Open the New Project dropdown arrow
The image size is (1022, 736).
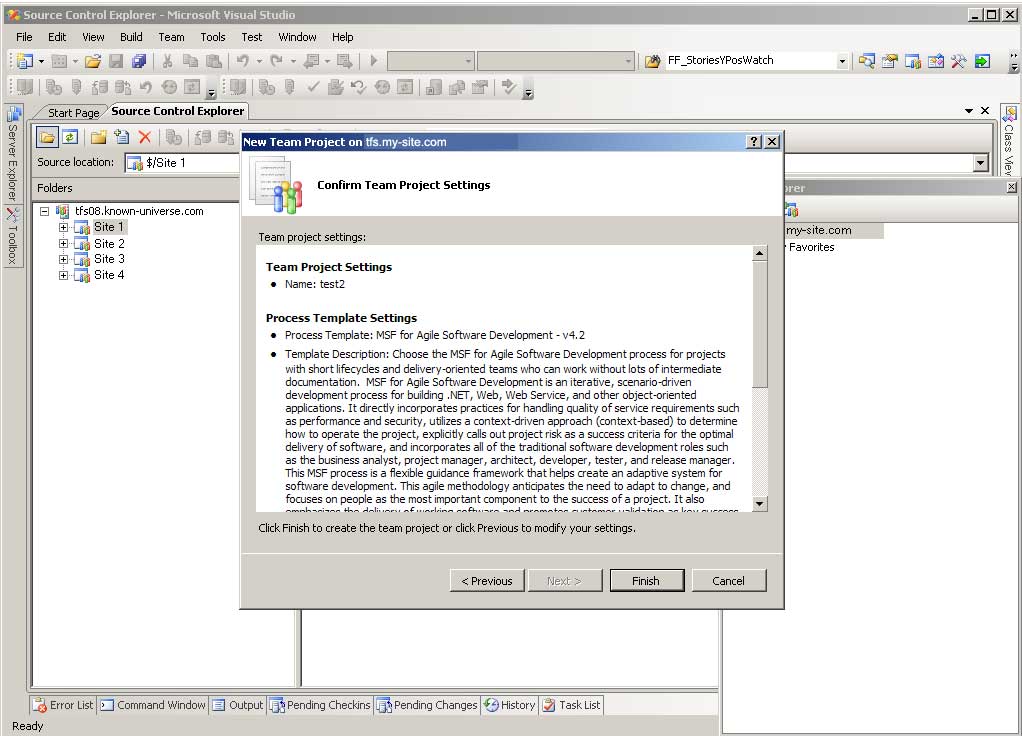(41, 61)
